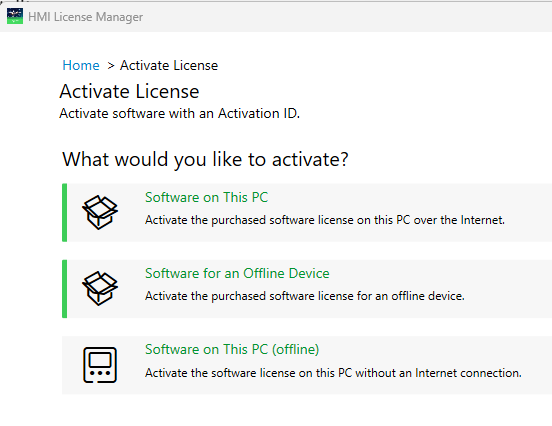Click the description 'Activate the purchased software license on this PC over the Internet.'
The height and width of the screenshot is (426, 552).
click(x=325, y=220)
